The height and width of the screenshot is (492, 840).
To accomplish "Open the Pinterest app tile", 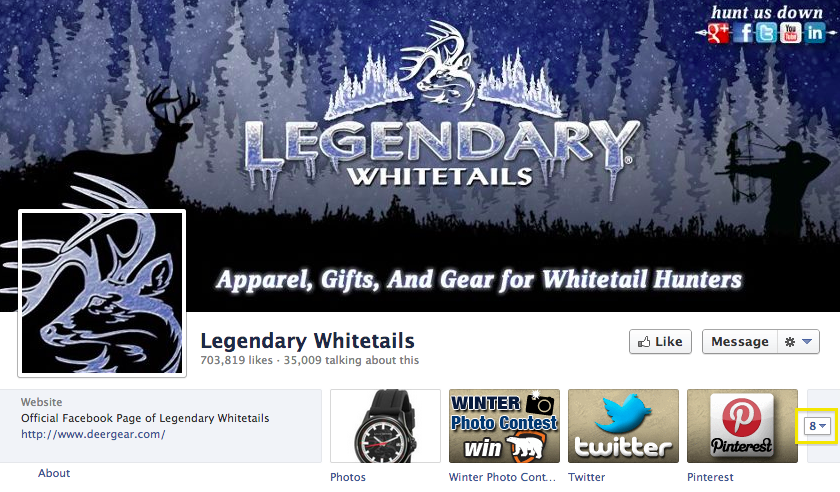I will tap(742, 426).
